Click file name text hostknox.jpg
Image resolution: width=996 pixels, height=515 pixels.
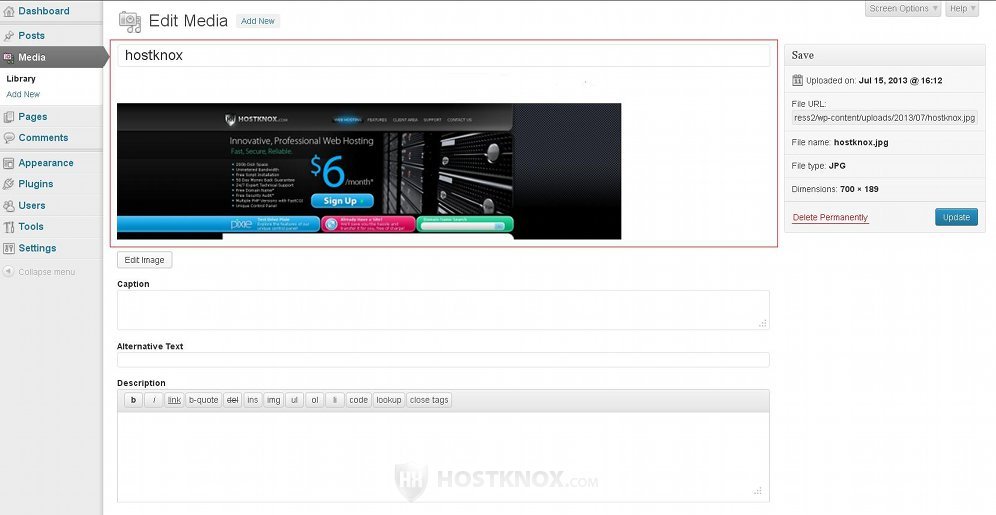(x=861, y=142)
